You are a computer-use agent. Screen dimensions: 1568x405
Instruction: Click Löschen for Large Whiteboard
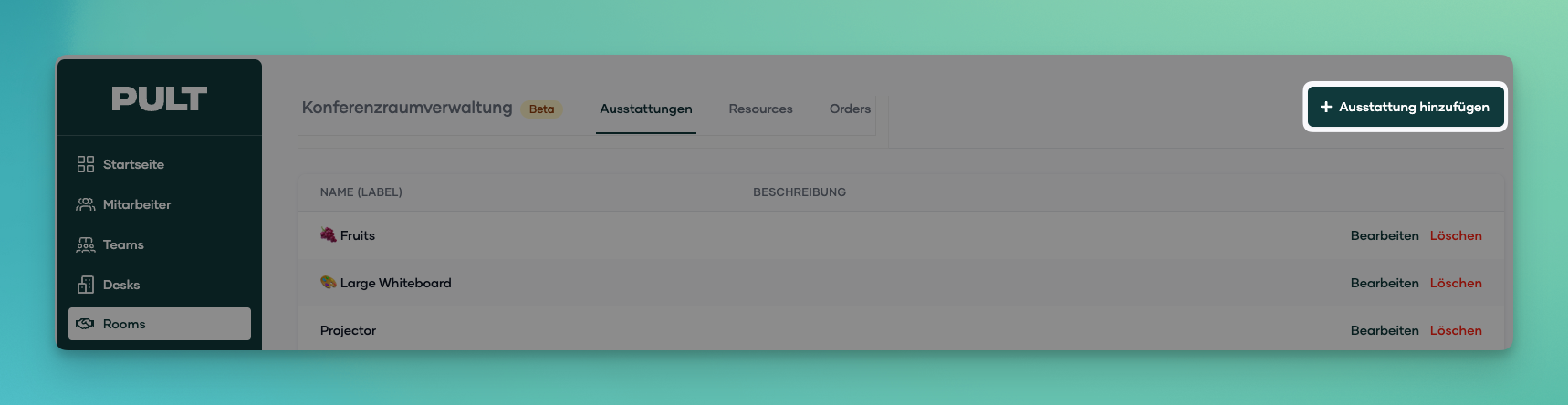pos(1455,283)
